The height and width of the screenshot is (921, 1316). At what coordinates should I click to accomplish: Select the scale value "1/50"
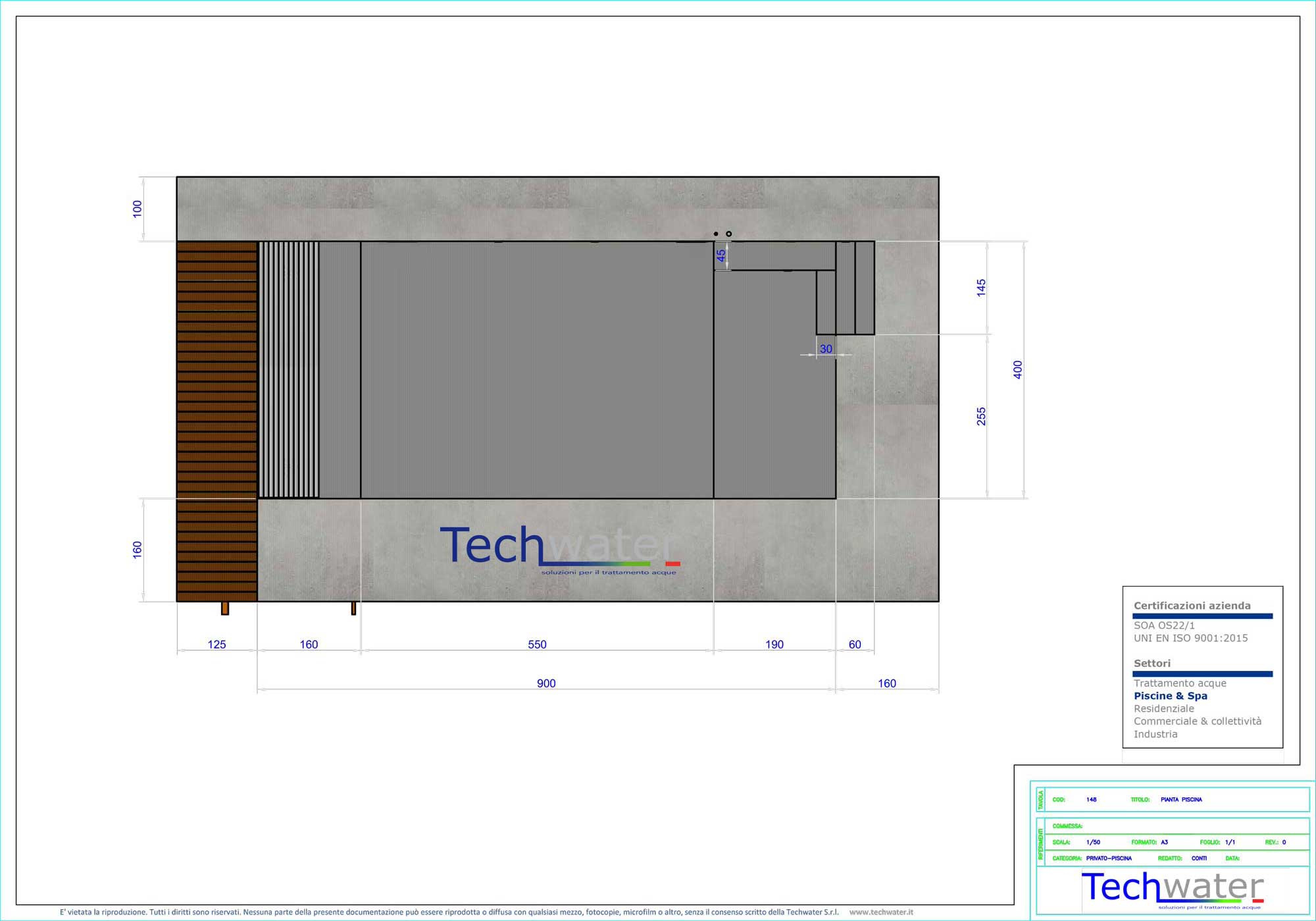pyautogui.click(x=1093, y=843)
